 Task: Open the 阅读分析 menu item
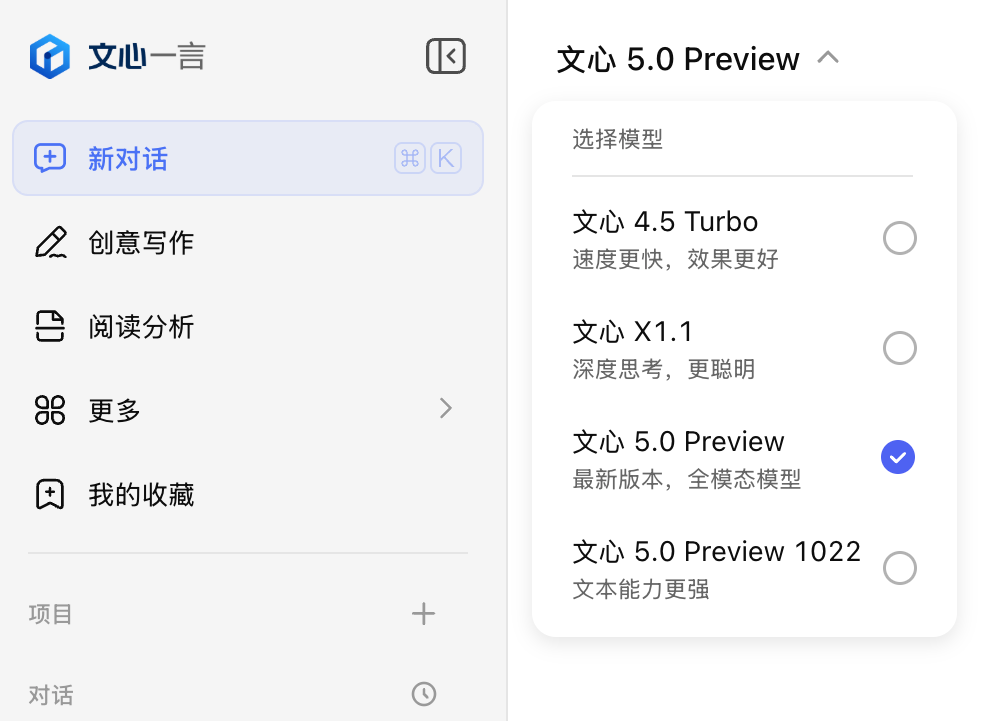pyautogui.click(x=140, y=326)
